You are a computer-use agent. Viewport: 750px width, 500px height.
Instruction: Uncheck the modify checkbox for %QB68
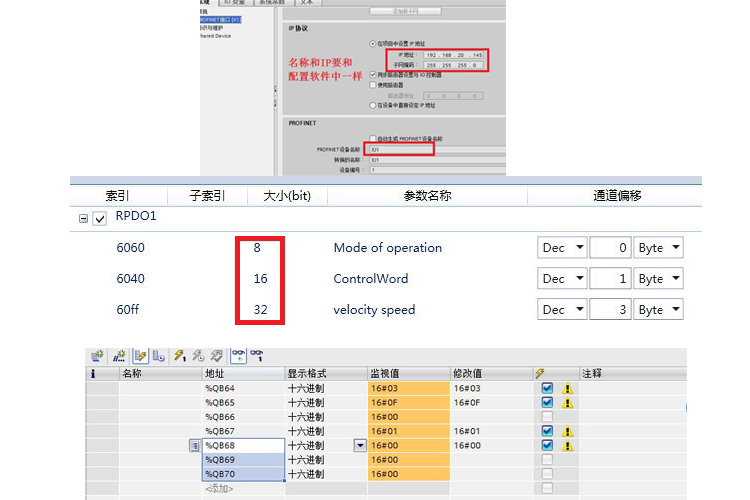548,445
